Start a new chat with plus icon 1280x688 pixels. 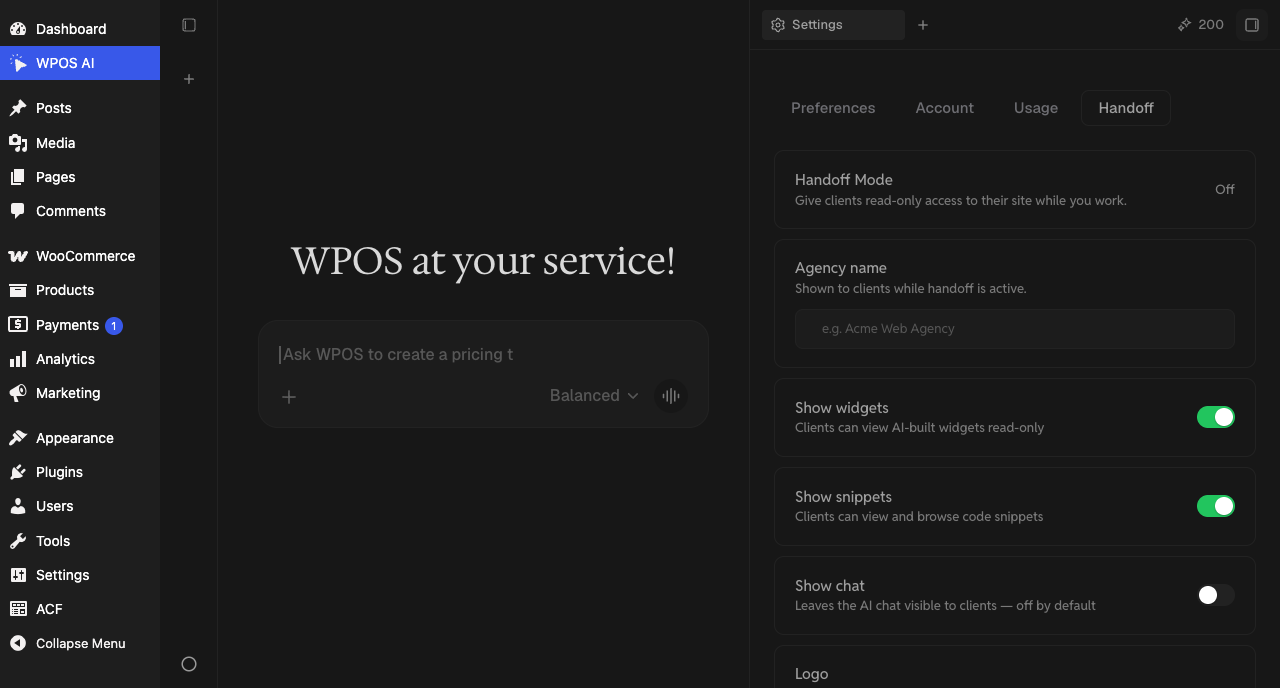[x=189, y=79]
